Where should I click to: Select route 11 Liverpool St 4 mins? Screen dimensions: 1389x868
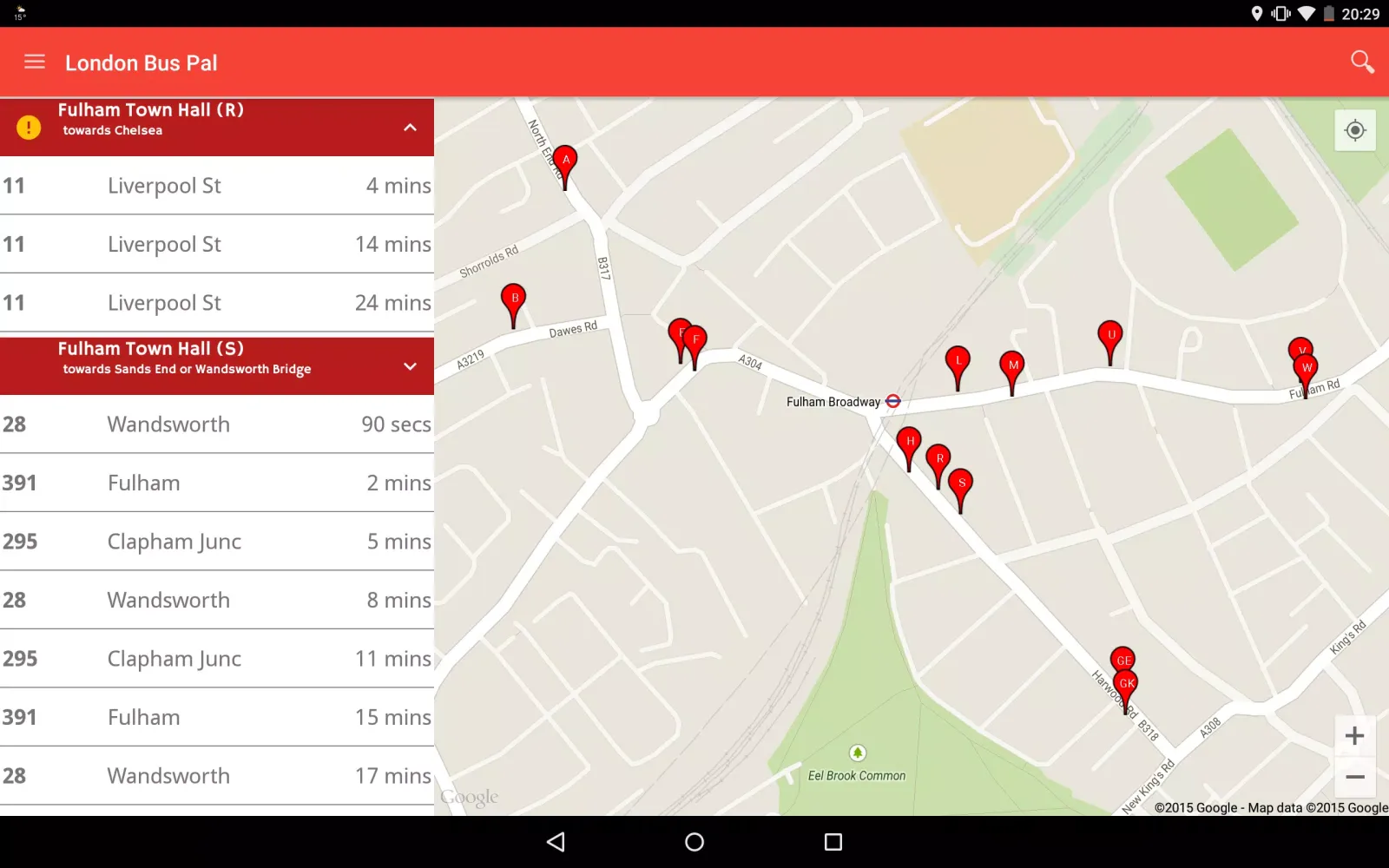217,186
